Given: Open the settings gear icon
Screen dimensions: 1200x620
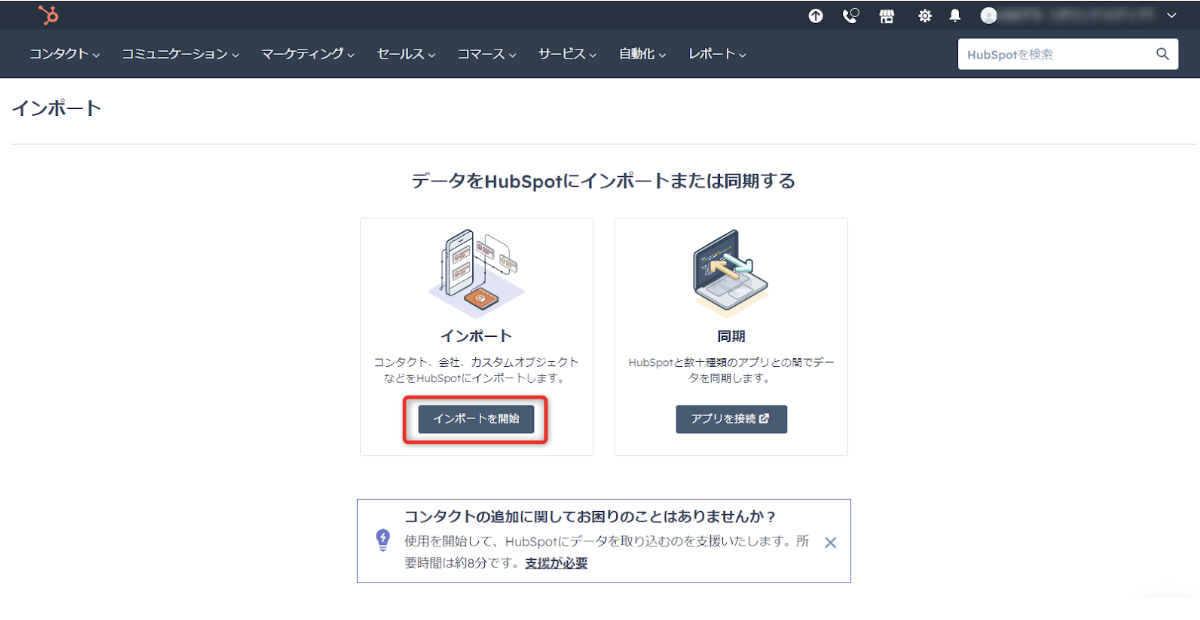Looking at the screenshot, I should (925, 16).
